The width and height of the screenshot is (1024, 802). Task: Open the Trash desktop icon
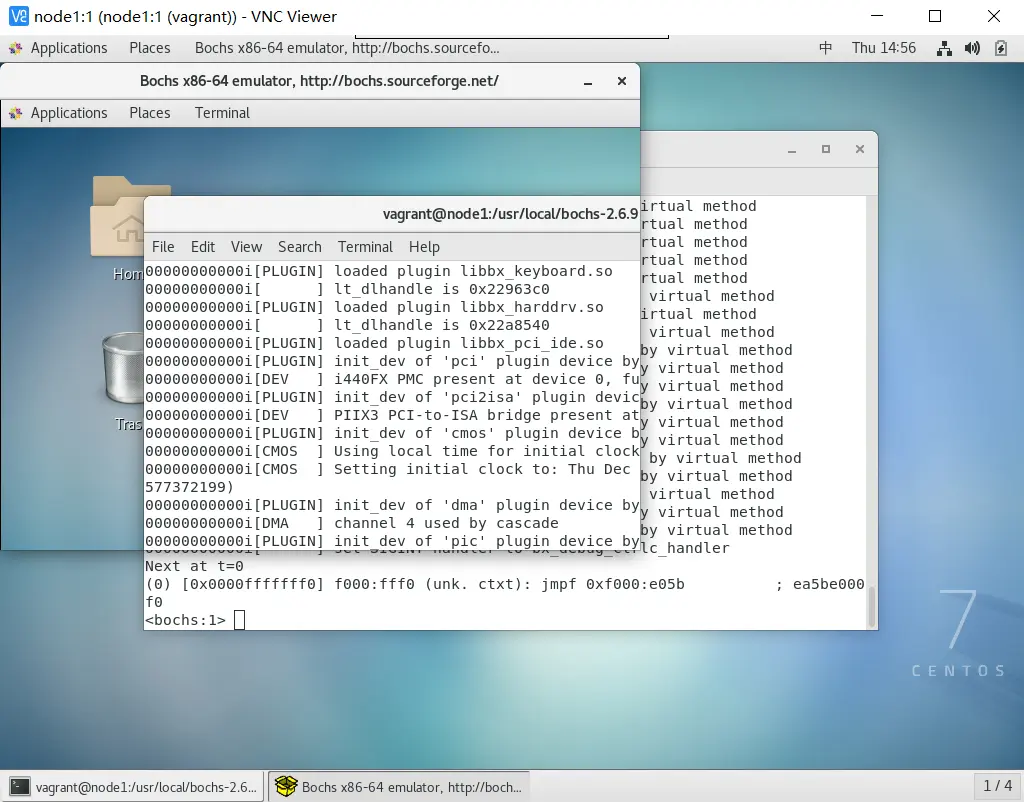tap(124, 379)
